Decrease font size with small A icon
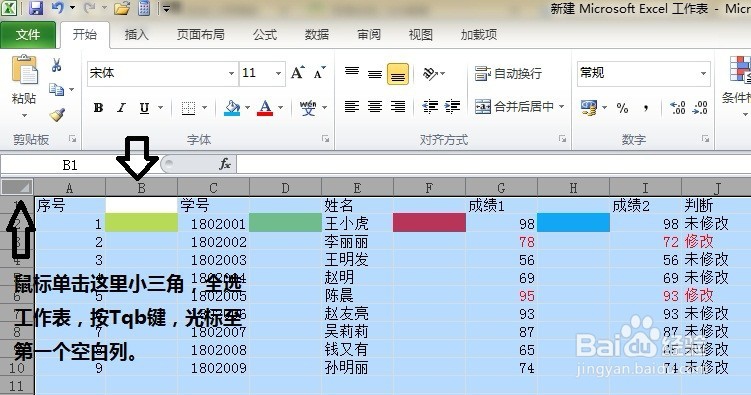Screen dimensions: 751x395 point(319,73)
